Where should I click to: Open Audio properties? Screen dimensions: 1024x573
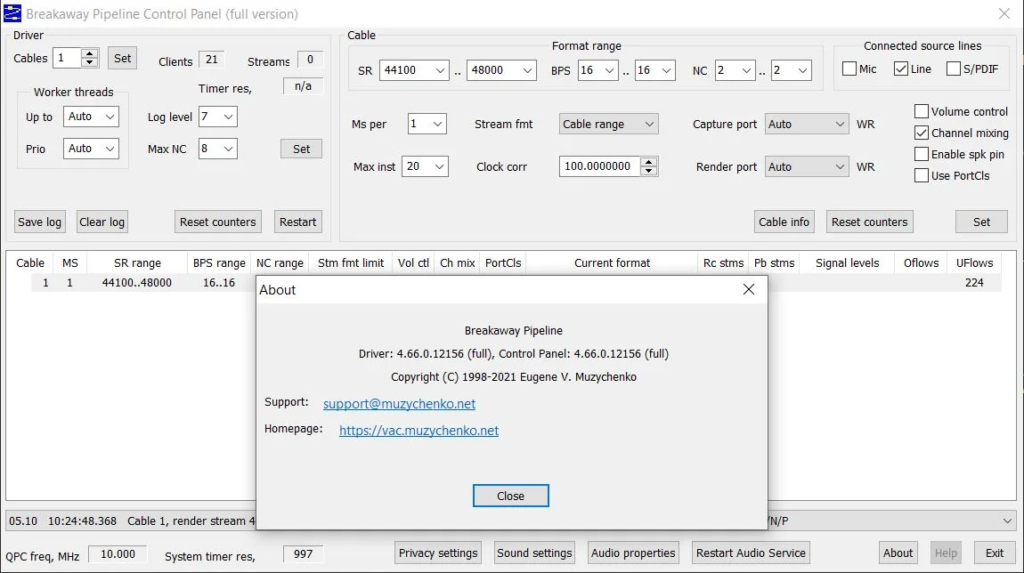[x=633, y=553]
